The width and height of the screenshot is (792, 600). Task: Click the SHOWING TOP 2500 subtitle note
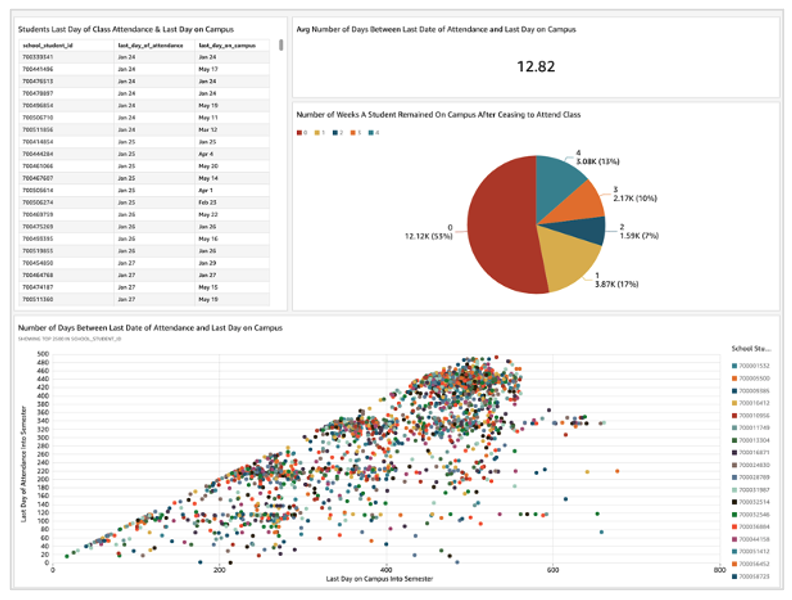pos(70,339)
